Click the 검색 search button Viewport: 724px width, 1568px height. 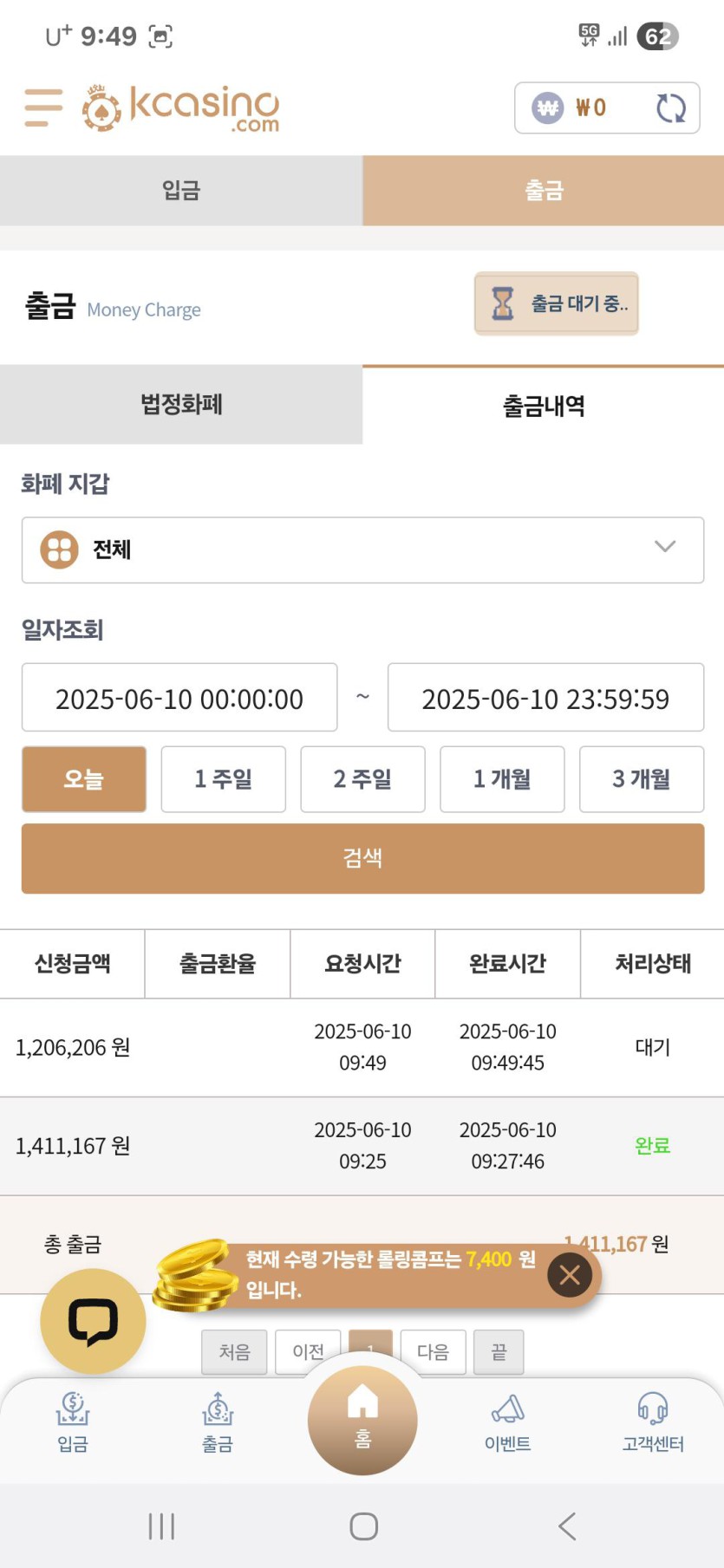coord(362,858)
